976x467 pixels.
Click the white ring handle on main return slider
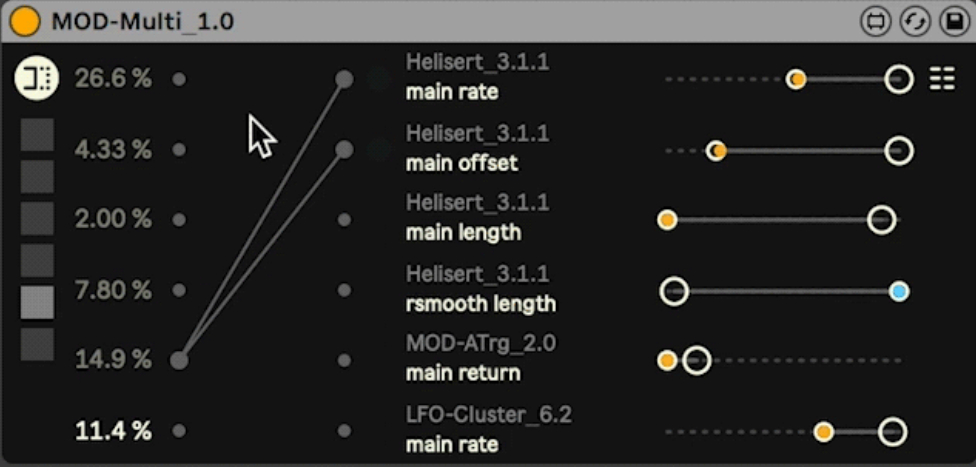(697, 361)
